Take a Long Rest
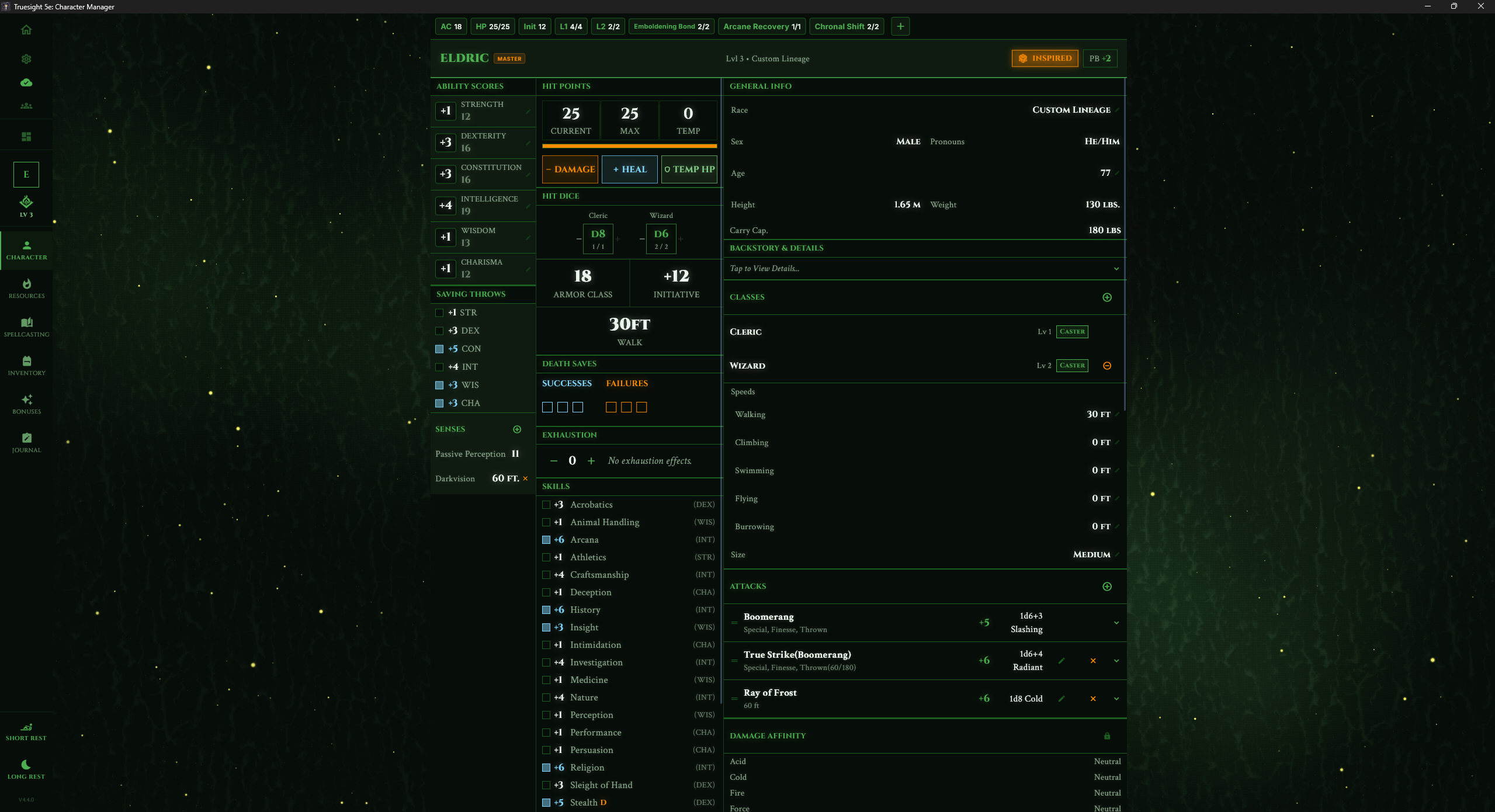Image resolution: width=1495 pixels, height=812 pixels. 26,769
